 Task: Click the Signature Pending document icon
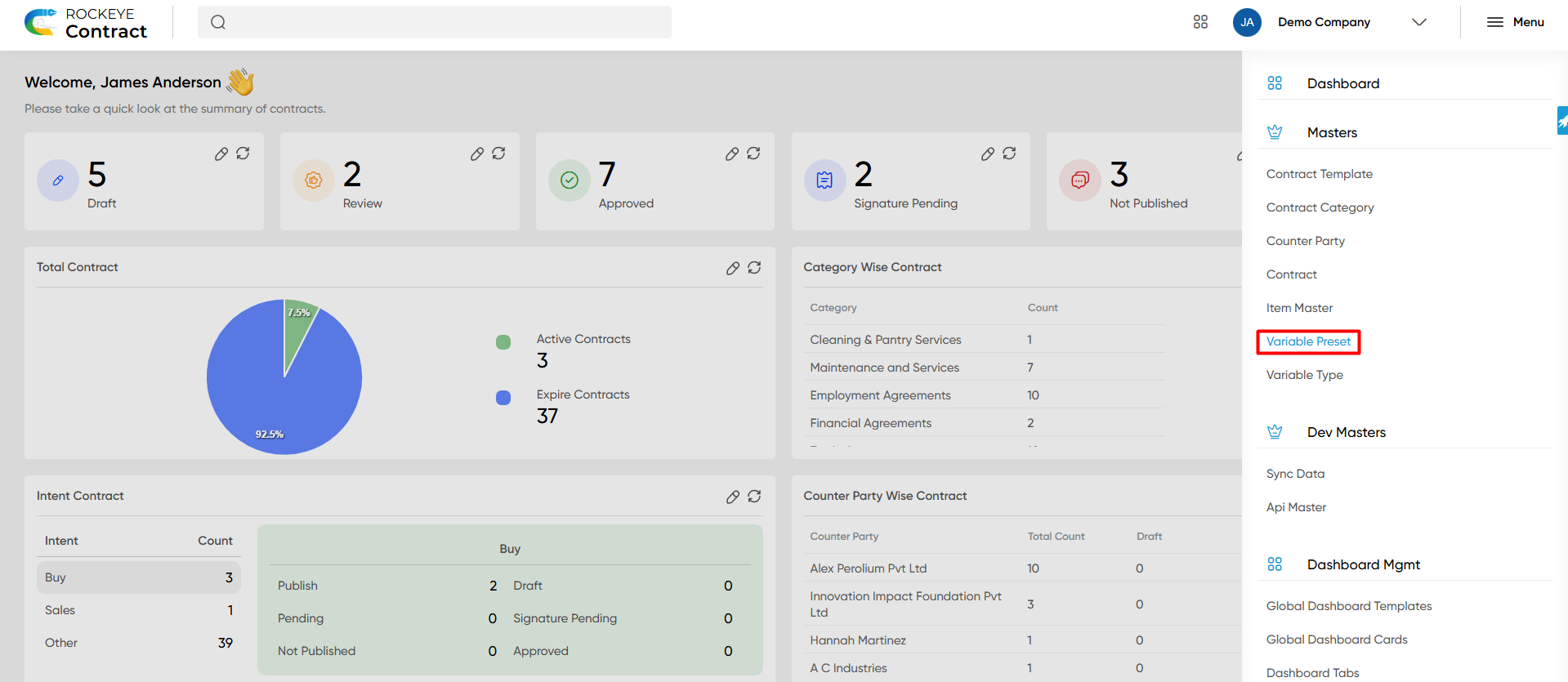point(825,181)
